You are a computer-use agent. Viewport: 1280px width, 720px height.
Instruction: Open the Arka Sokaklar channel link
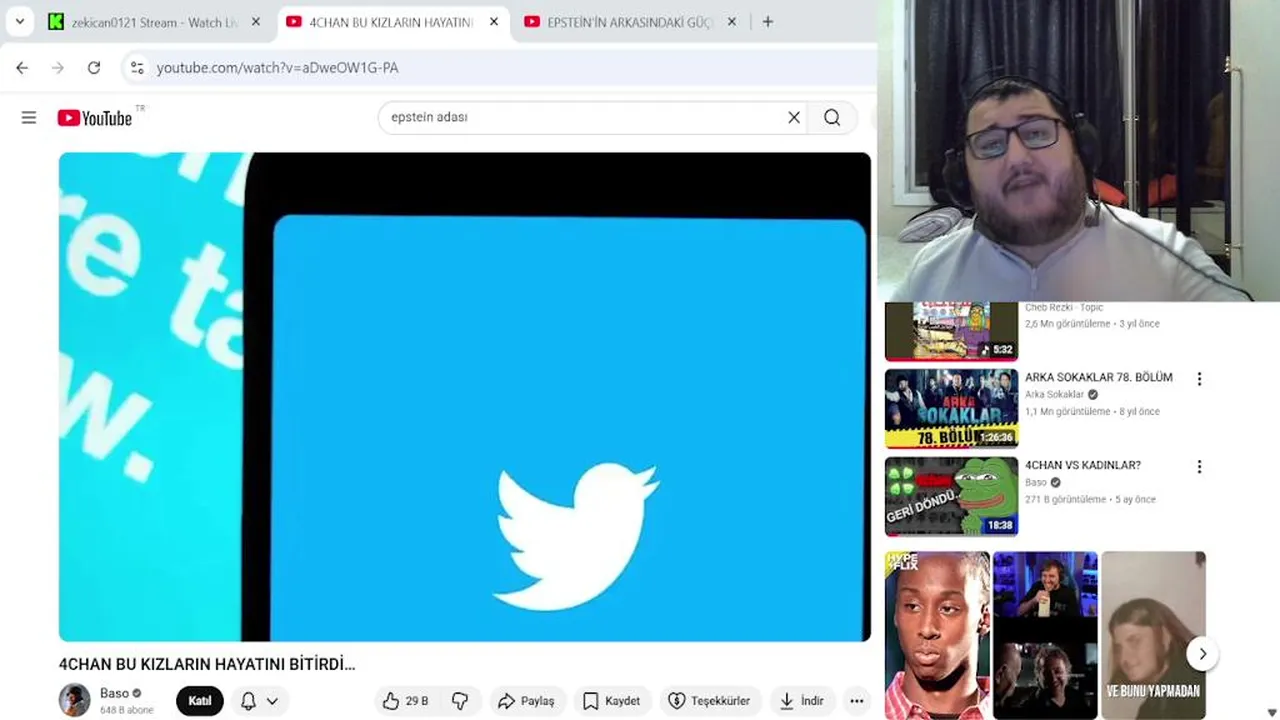1054,395
